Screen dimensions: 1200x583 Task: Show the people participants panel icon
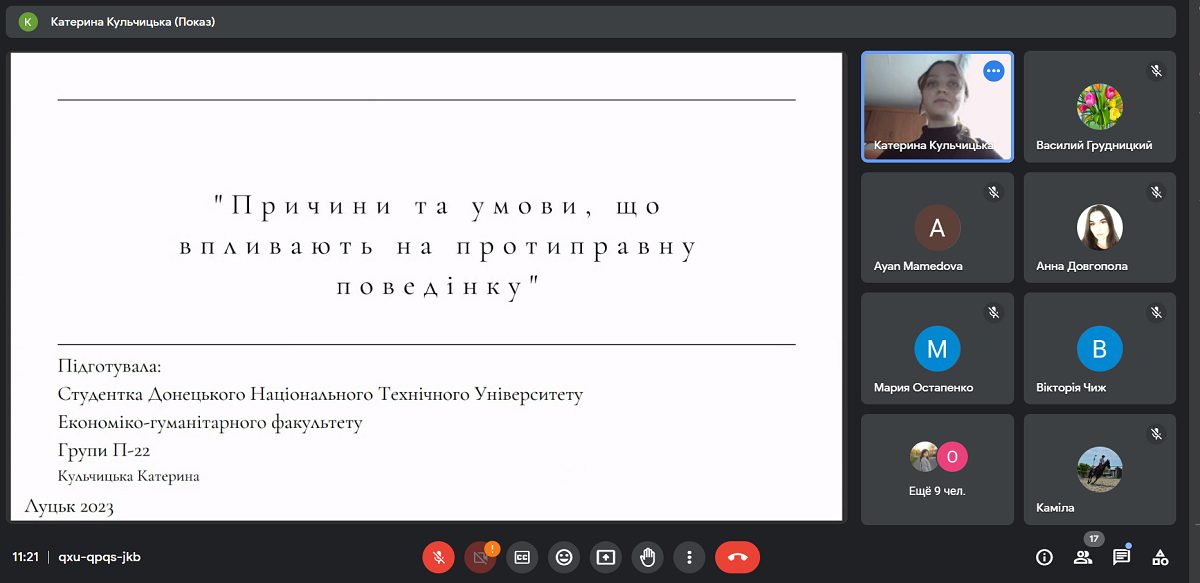coord(1082,557)
